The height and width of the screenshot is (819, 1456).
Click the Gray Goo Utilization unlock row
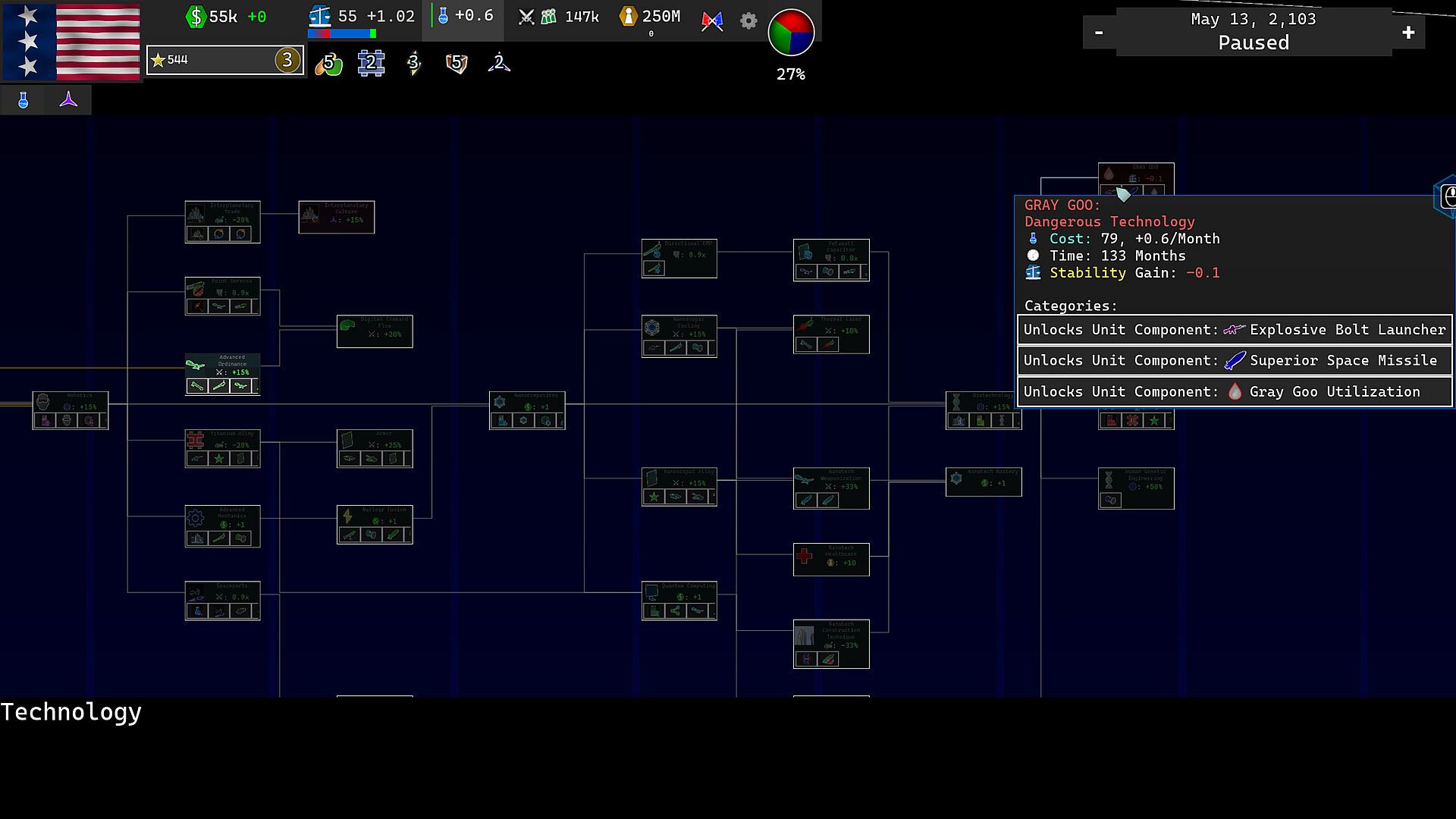tap(1234, 392)
